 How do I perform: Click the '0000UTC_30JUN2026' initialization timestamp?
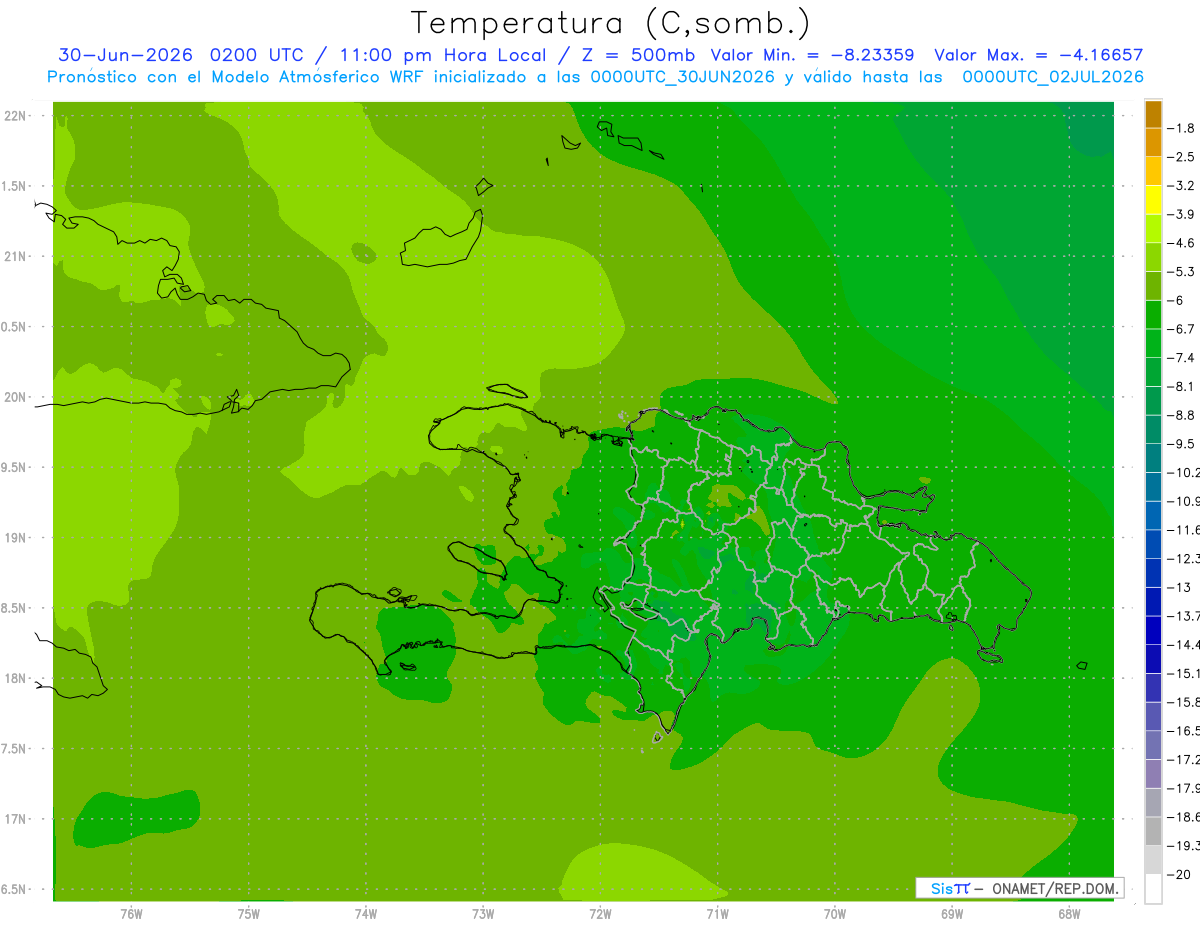(683, 77)
